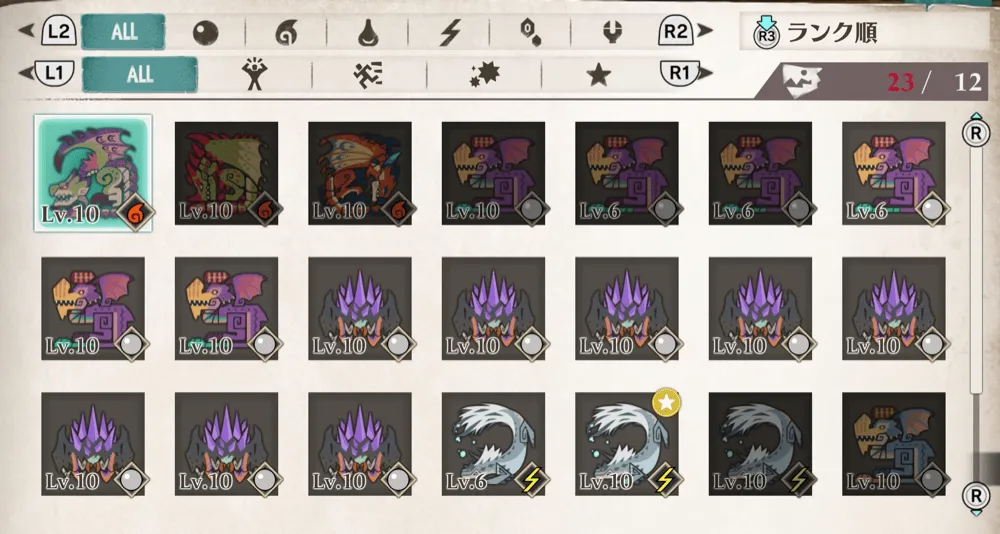The image size is (1000, 534).
Task: Select the non-elemental sphere filter icon
Action: [205, 33]
